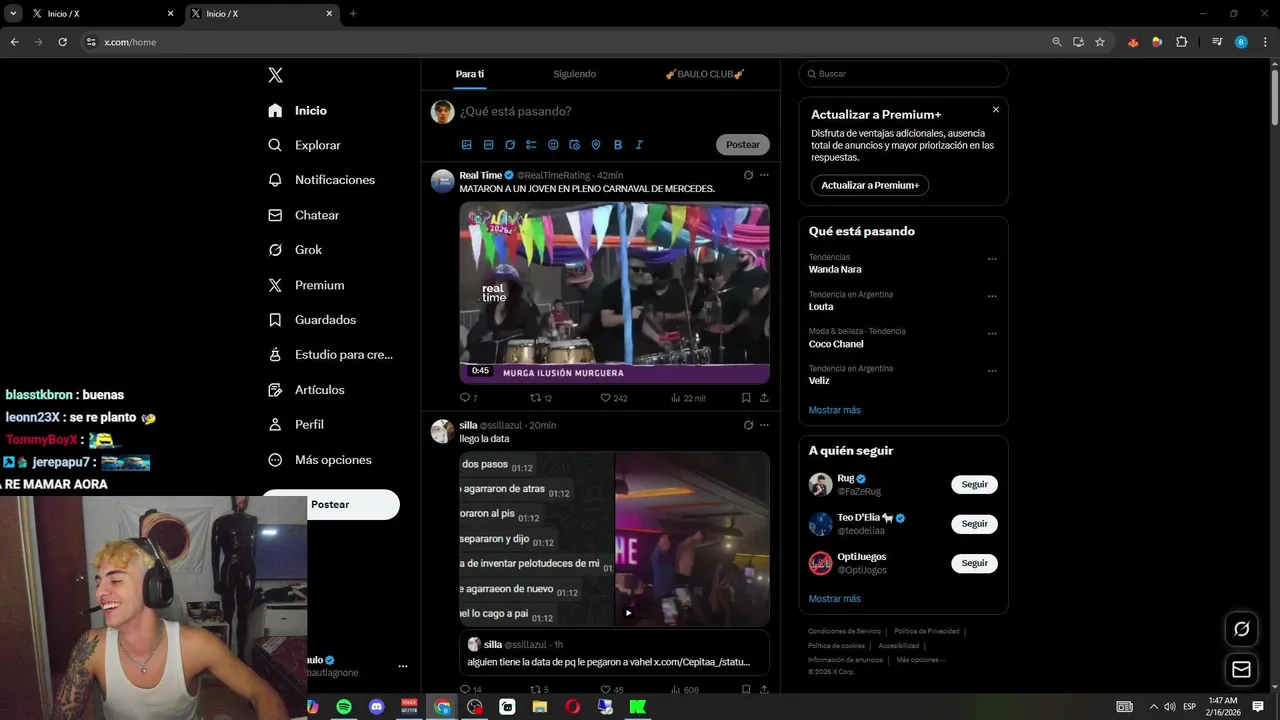This screenshot has height=720, width=1280.
Task: Open Notificaciones in sidebar
Action: (x=322, y=180)
